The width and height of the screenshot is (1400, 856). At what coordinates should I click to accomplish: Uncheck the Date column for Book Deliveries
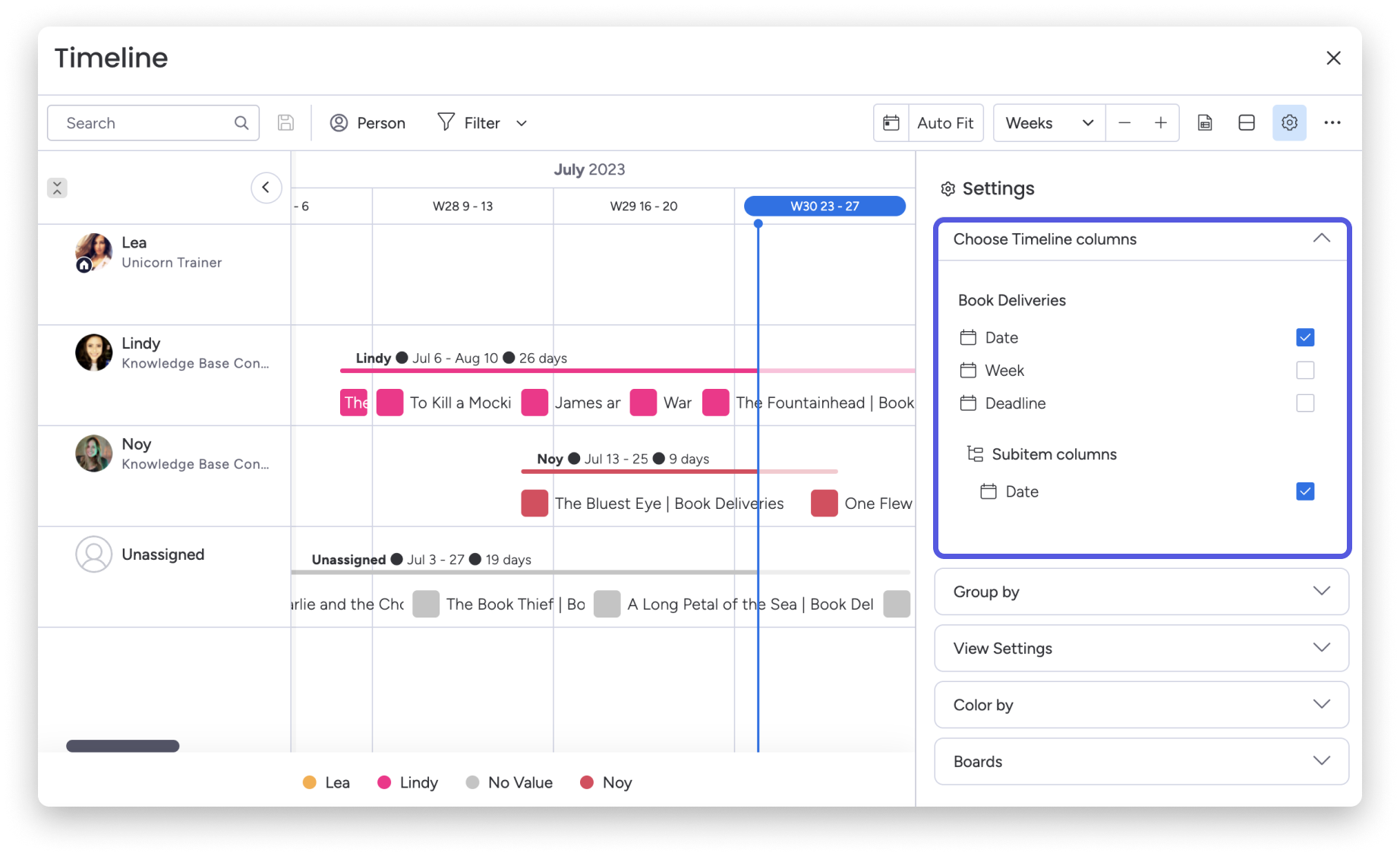point(1305,336)
